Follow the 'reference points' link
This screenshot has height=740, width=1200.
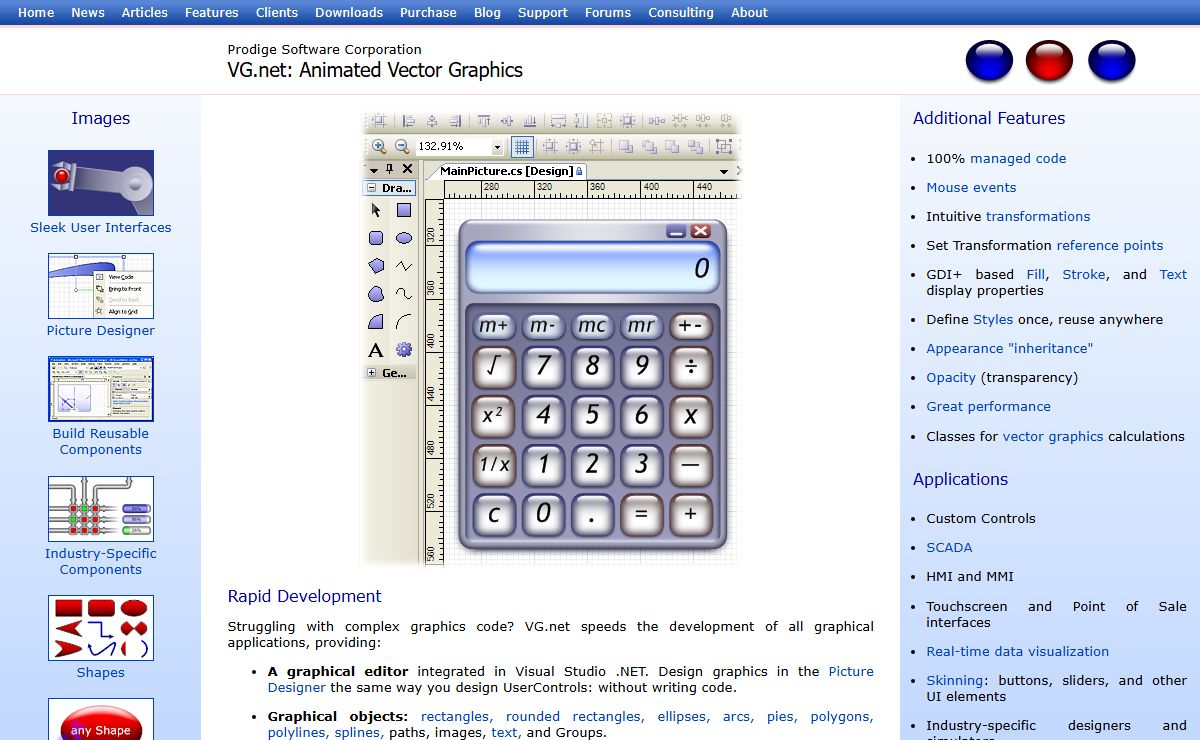pos(1110,245)
